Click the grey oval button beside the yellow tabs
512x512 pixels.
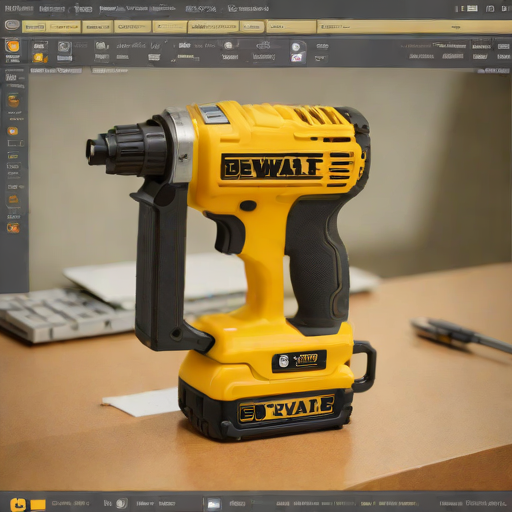tap(12, 25)
